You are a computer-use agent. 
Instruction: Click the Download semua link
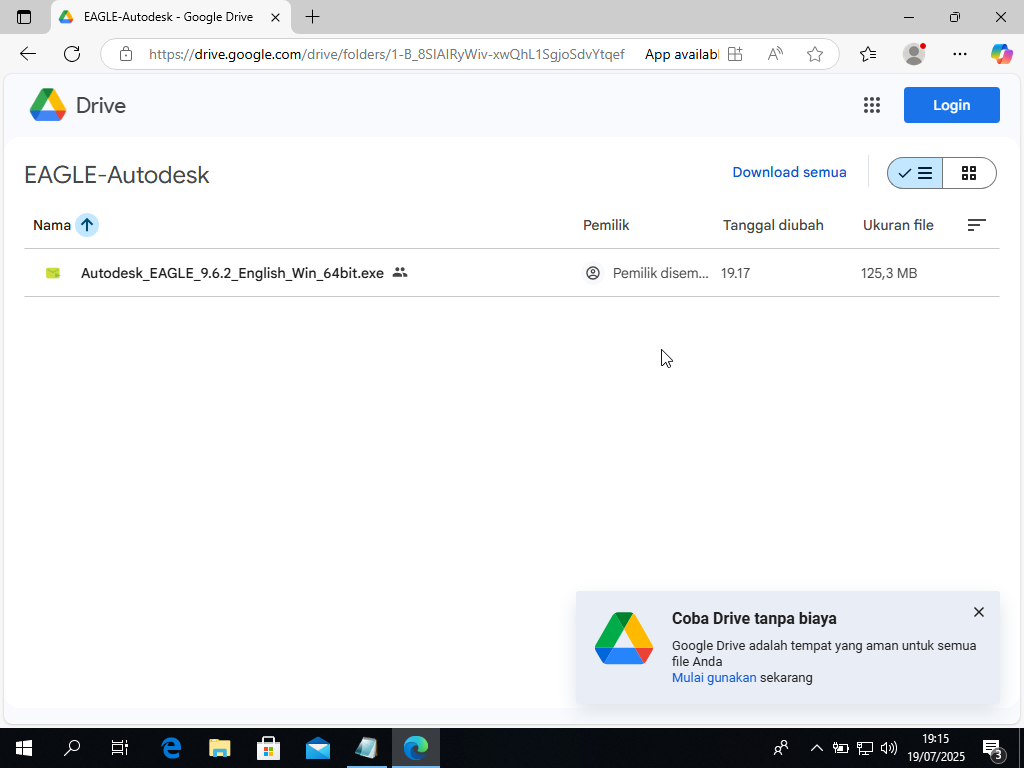789,172
